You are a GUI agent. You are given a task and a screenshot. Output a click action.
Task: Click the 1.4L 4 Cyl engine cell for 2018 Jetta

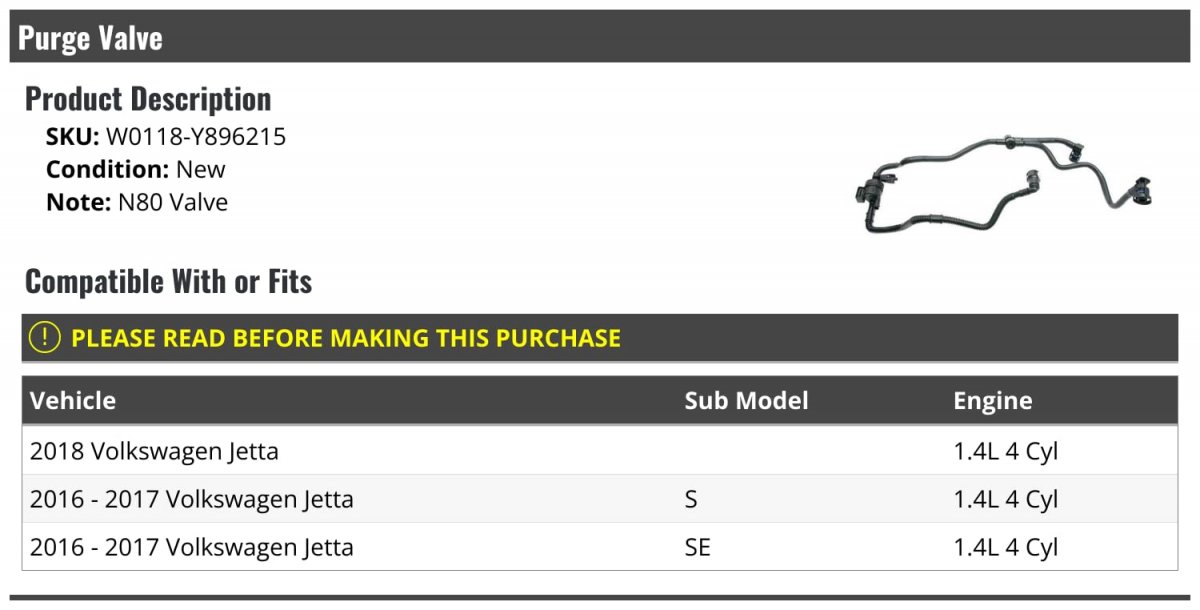pyautogui.click(x=1005, y=452)
